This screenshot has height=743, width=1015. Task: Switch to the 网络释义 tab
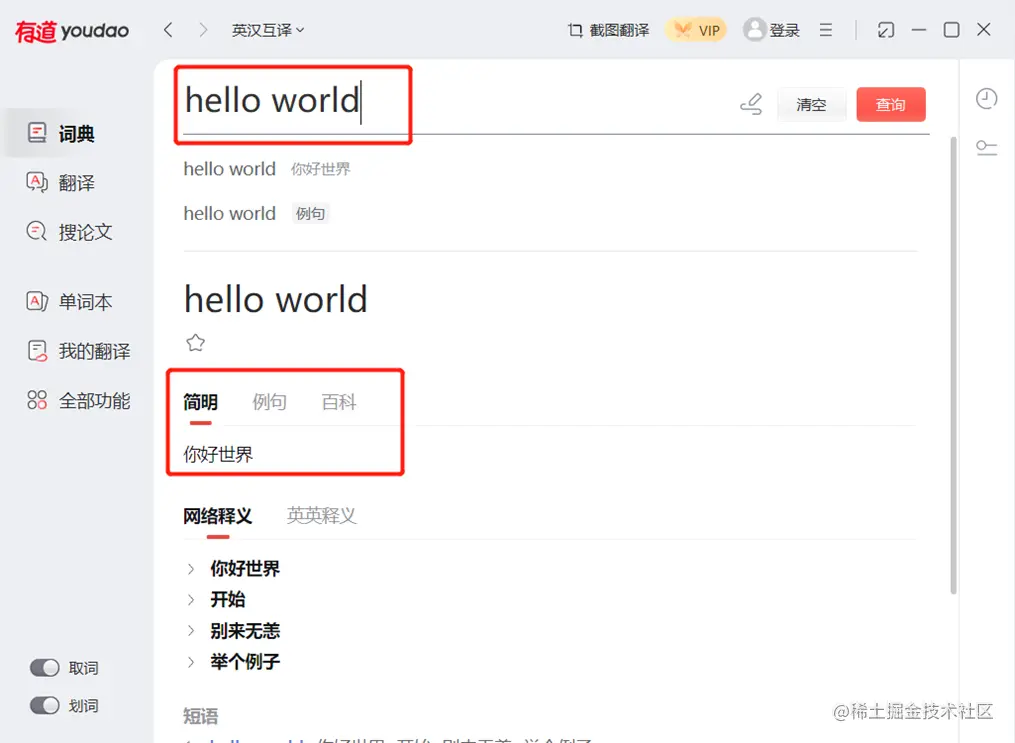[218, 516]
